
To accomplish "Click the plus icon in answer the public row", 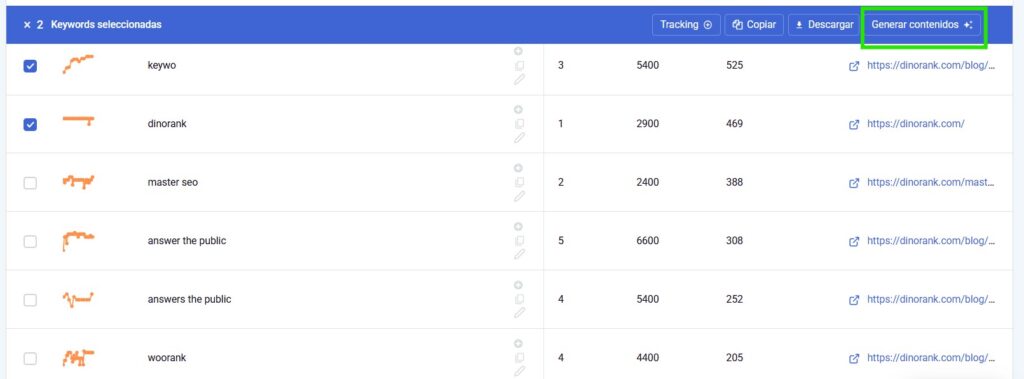I will pos(519,226).
